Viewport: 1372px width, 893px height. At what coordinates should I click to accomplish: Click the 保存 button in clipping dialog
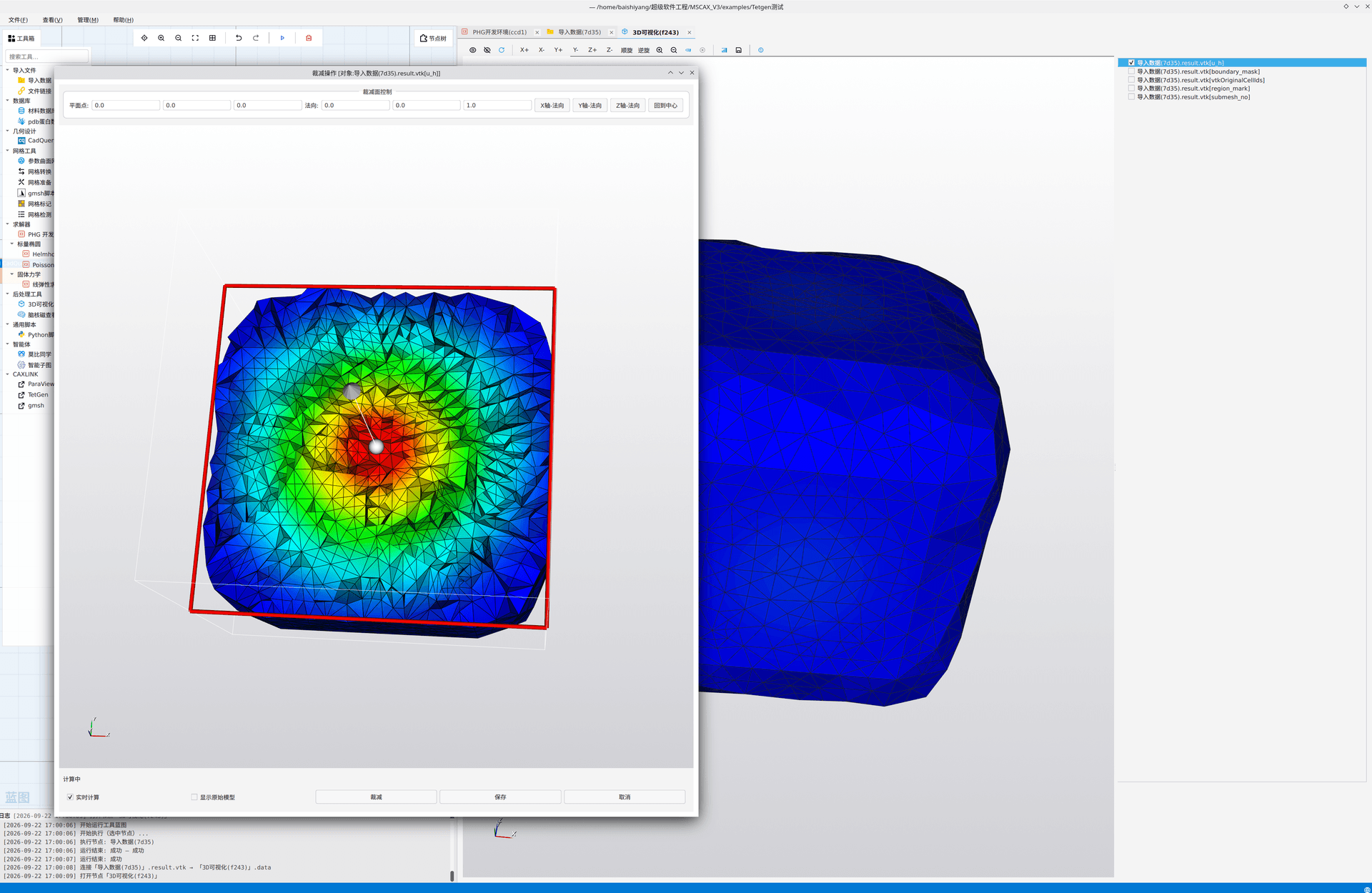pos(500,797)
